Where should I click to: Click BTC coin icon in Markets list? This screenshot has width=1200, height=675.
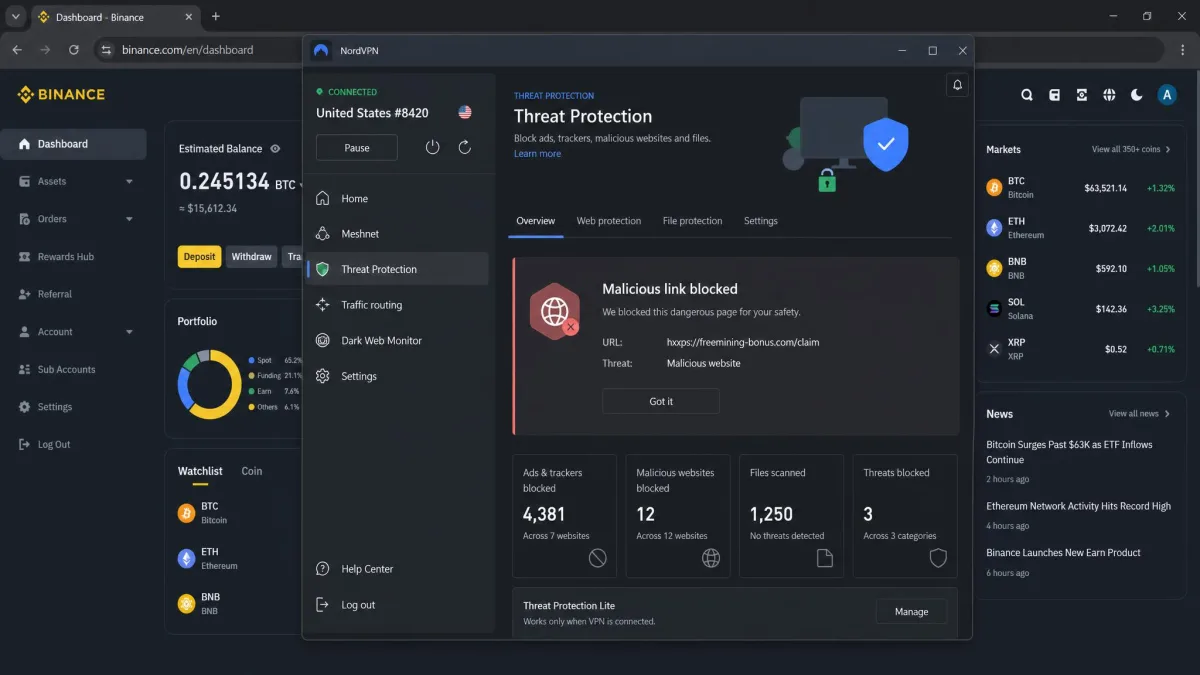994,187
